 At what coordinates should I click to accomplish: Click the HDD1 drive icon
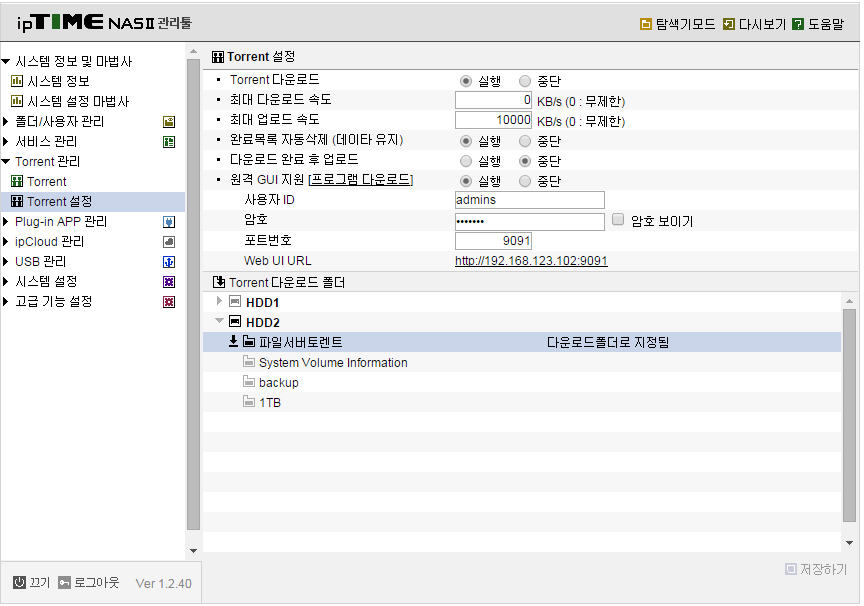[235, 302]
